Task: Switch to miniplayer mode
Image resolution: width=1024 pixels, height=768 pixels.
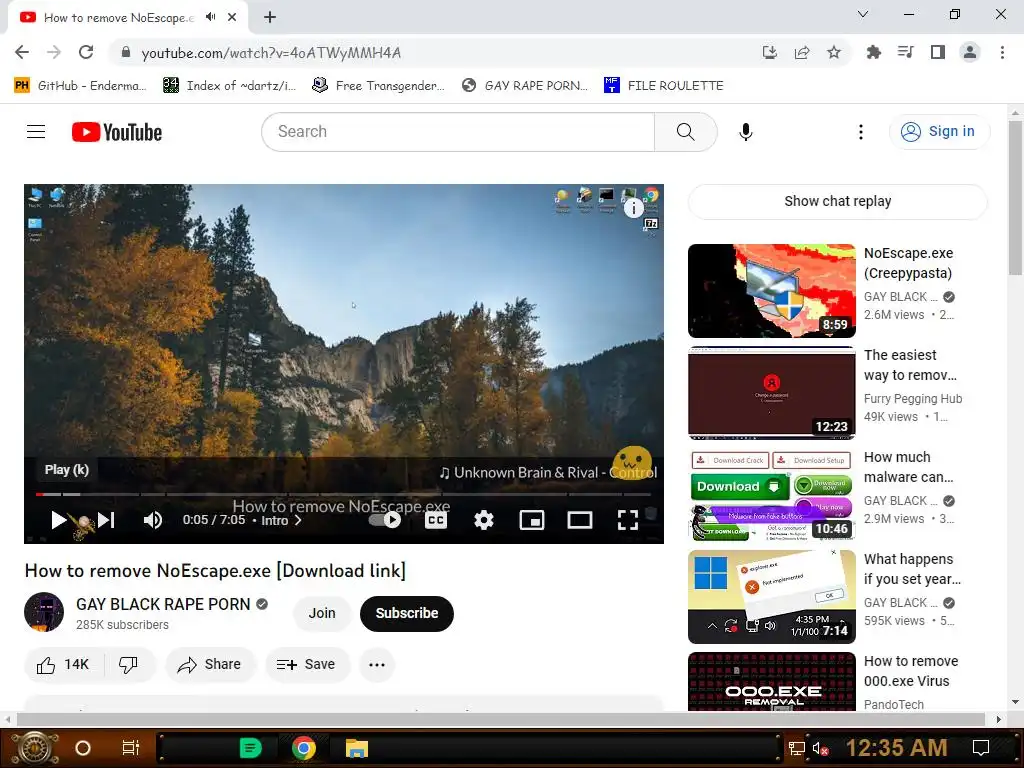Action: [532, 520]
